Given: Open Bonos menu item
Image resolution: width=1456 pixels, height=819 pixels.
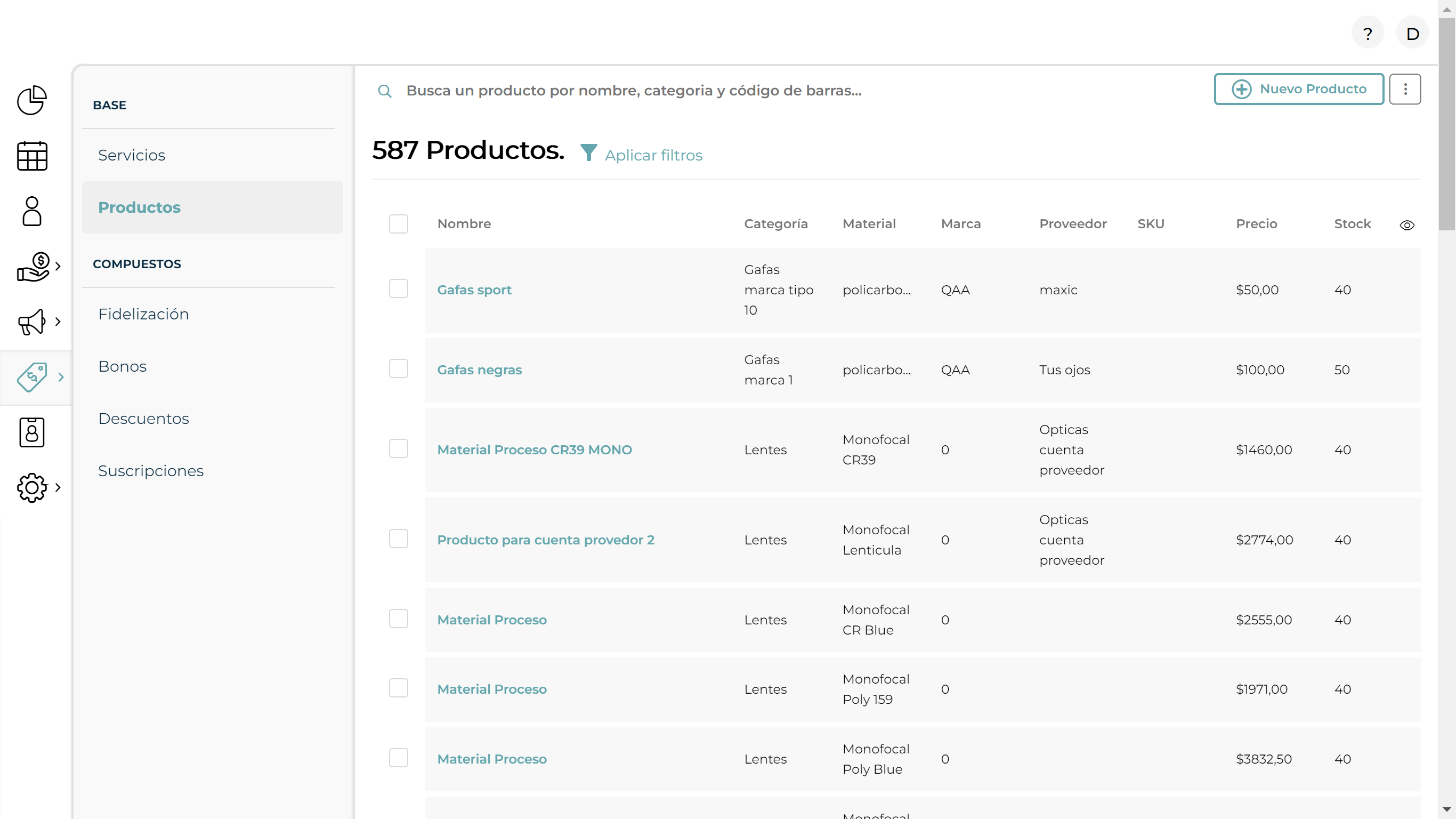Looking at the screenshot, I should pos(122,366).
